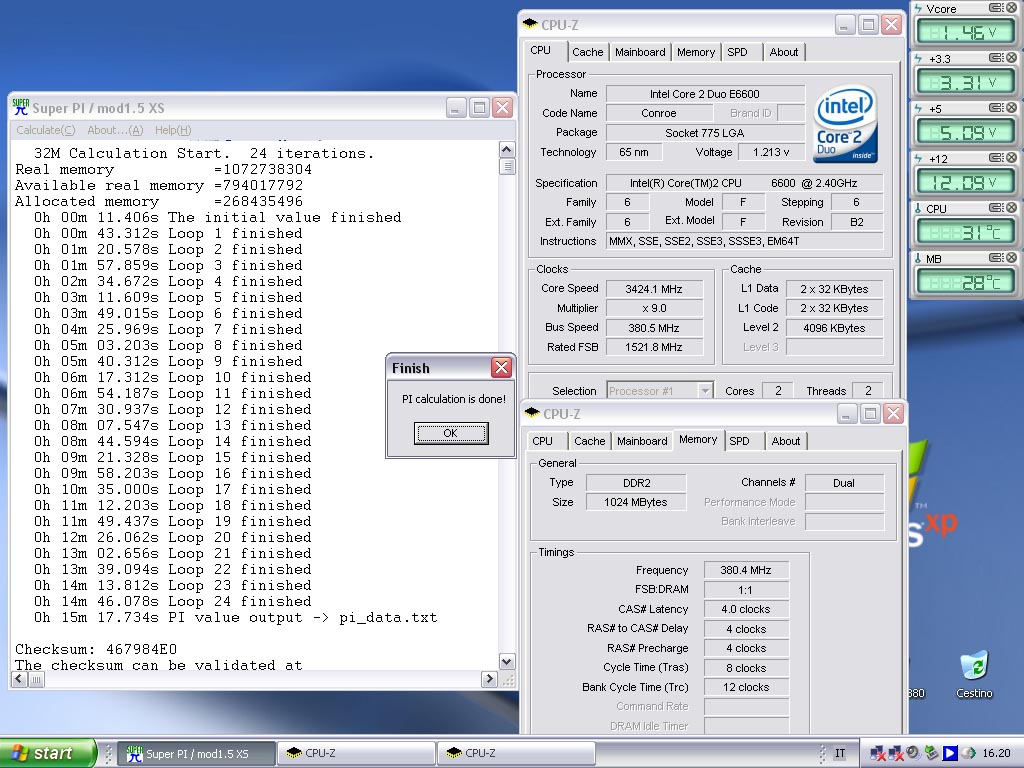This screenshot has height=768, width=1024.
Task: Click the '4096 KBytes' Level 2 cache value
Action: (x=834, y=328)
